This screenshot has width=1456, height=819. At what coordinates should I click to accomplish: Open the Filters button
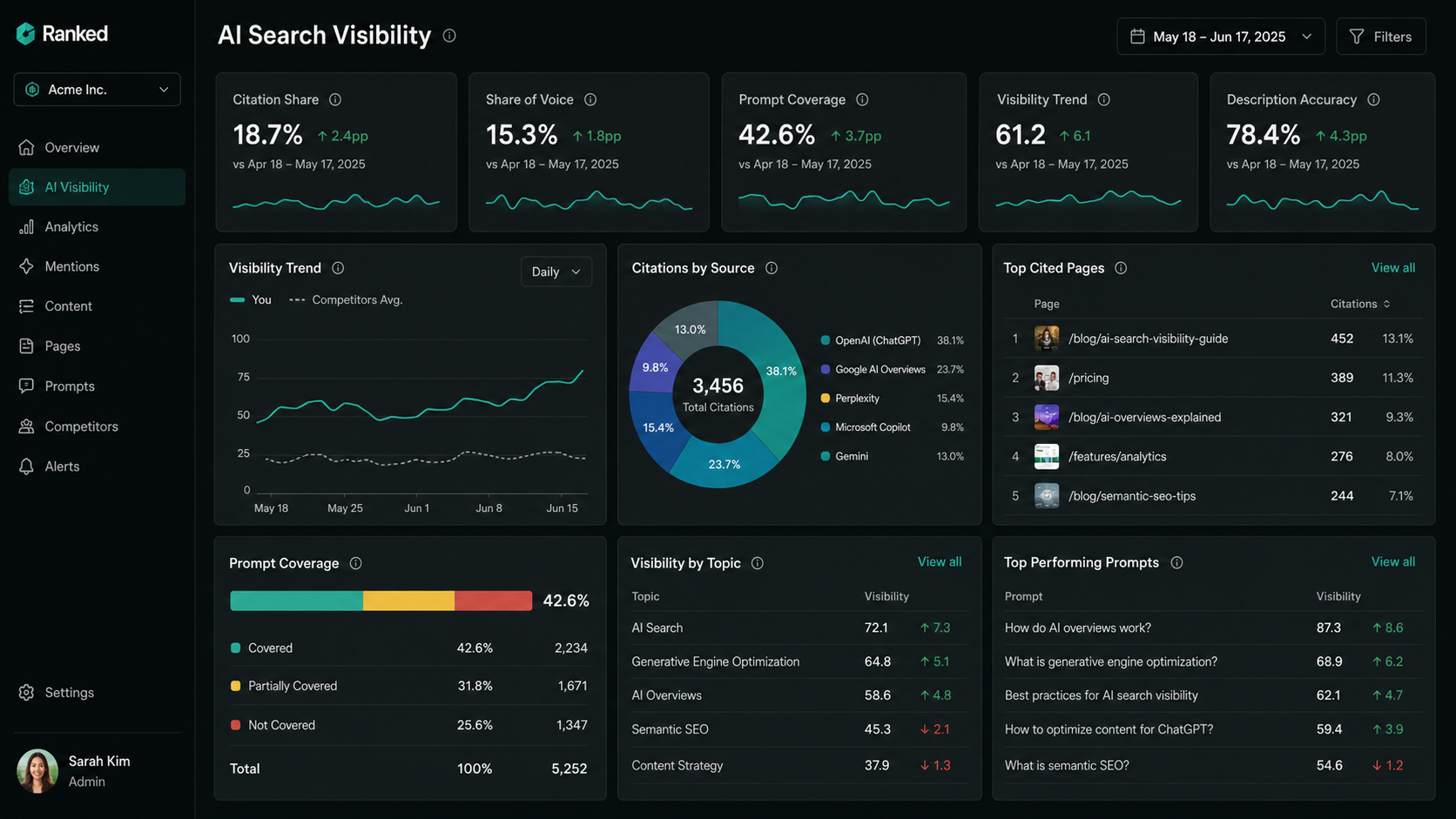1381,37
